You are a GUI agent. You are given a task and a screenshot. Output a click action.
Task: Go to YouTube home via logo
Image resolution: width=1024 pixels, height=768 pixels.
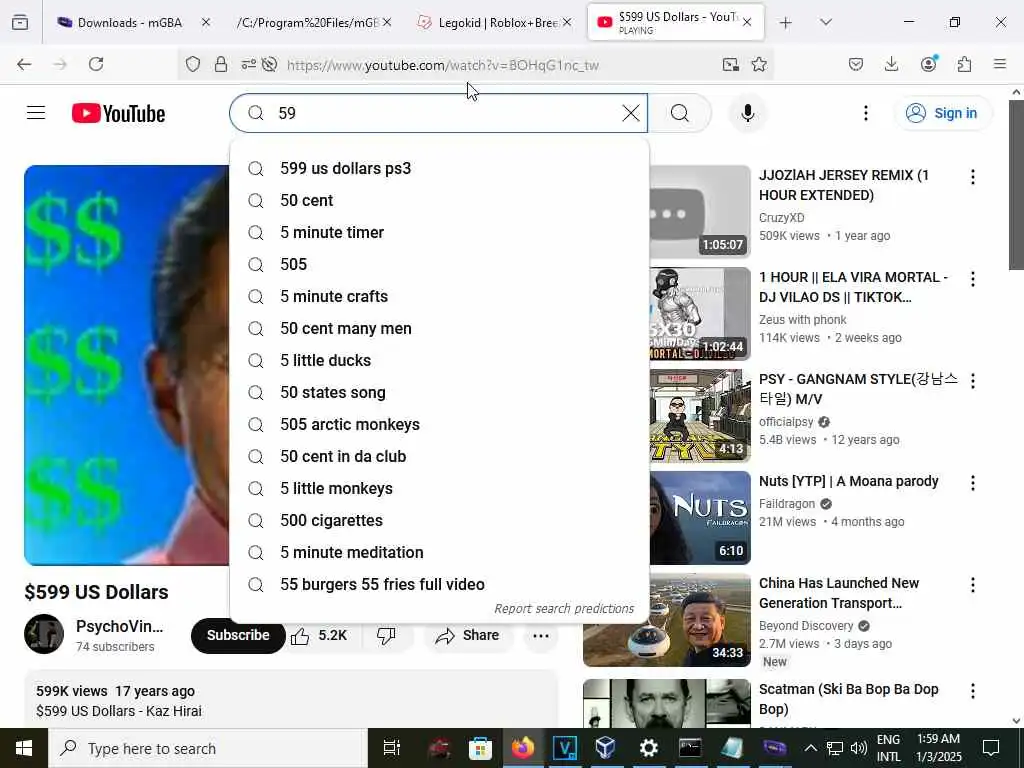point(118,113)
